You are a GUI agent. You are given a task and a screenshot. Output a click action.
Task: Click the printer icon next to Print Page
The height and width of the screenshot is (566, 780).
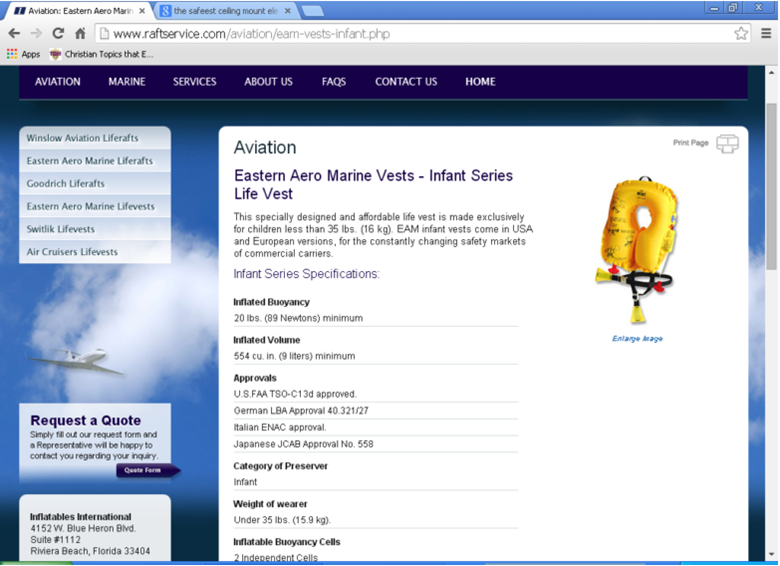pyautogui.click(x=727, y=144)
